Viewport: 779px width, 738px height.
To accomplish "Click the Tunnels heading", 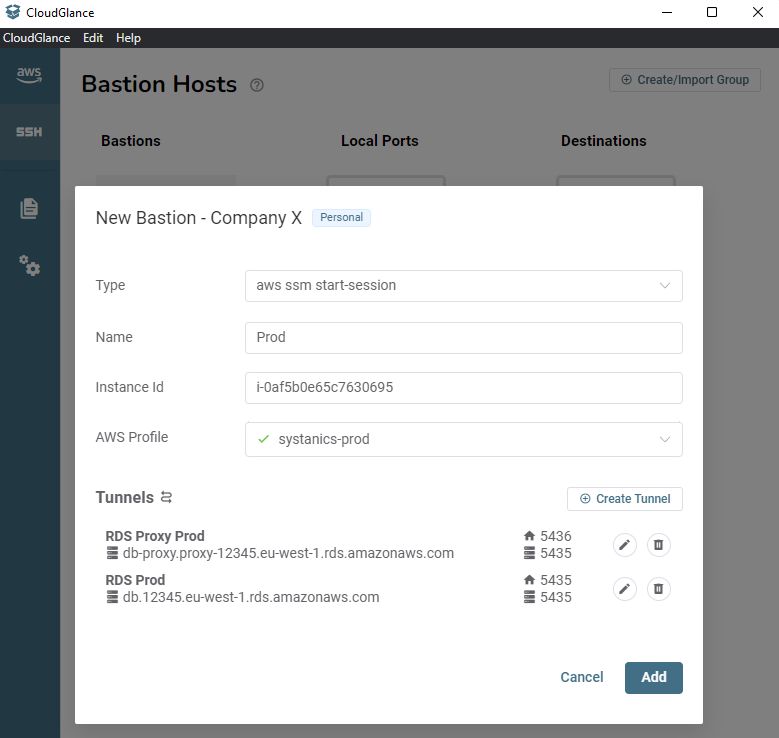I will point(125,497).
